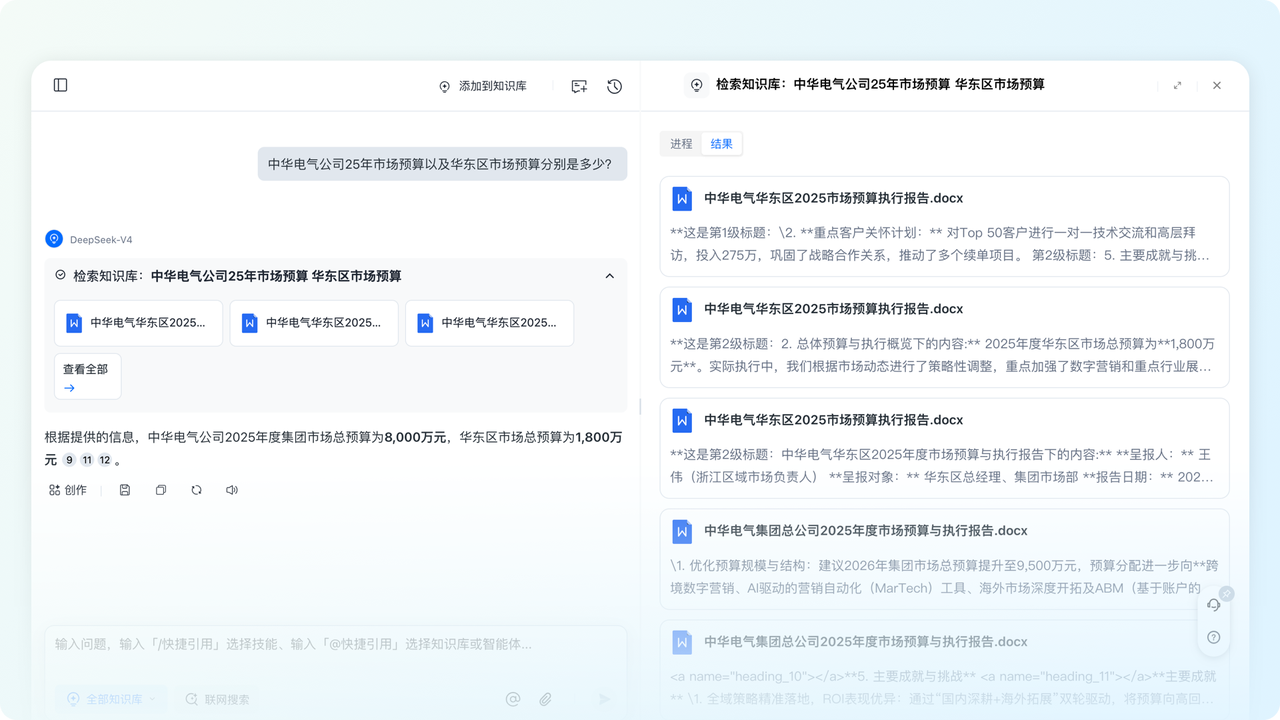Click the customer service headset icon

pos(1213,605)
